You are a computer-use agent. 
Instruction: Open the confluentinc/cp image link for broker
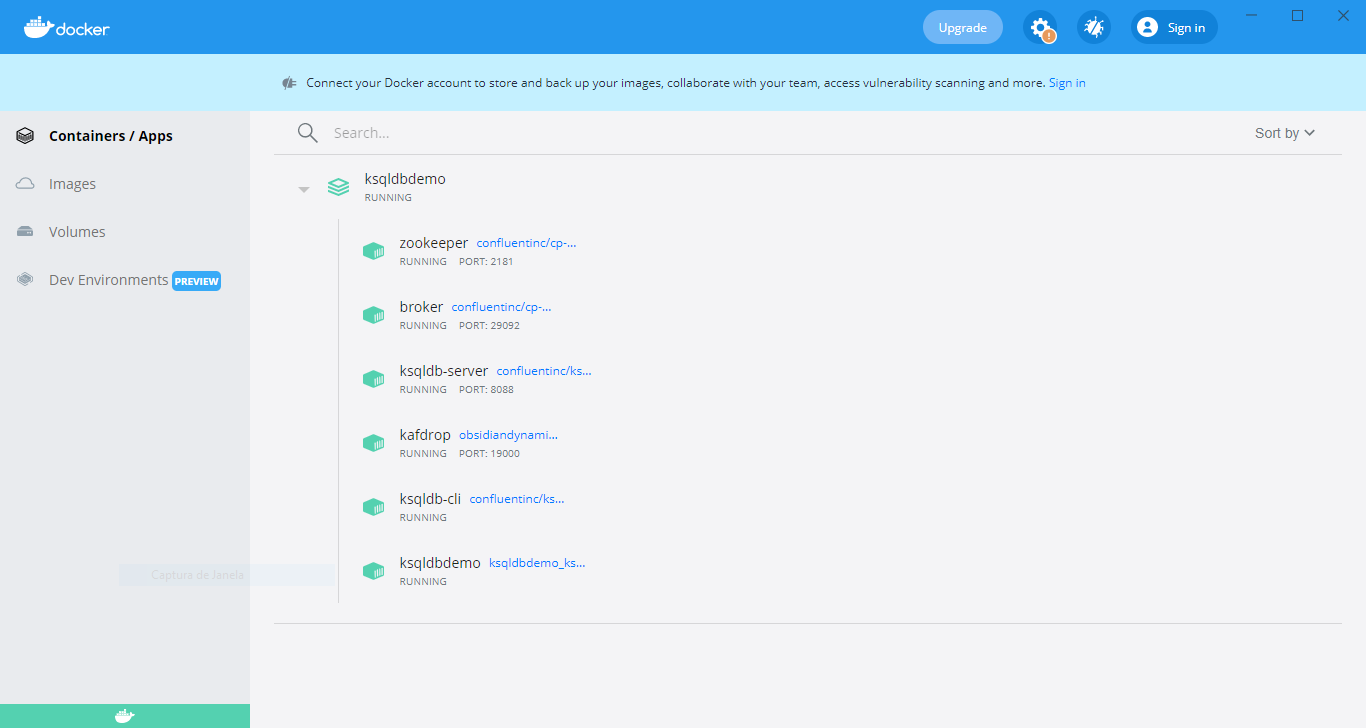point(501,306)
